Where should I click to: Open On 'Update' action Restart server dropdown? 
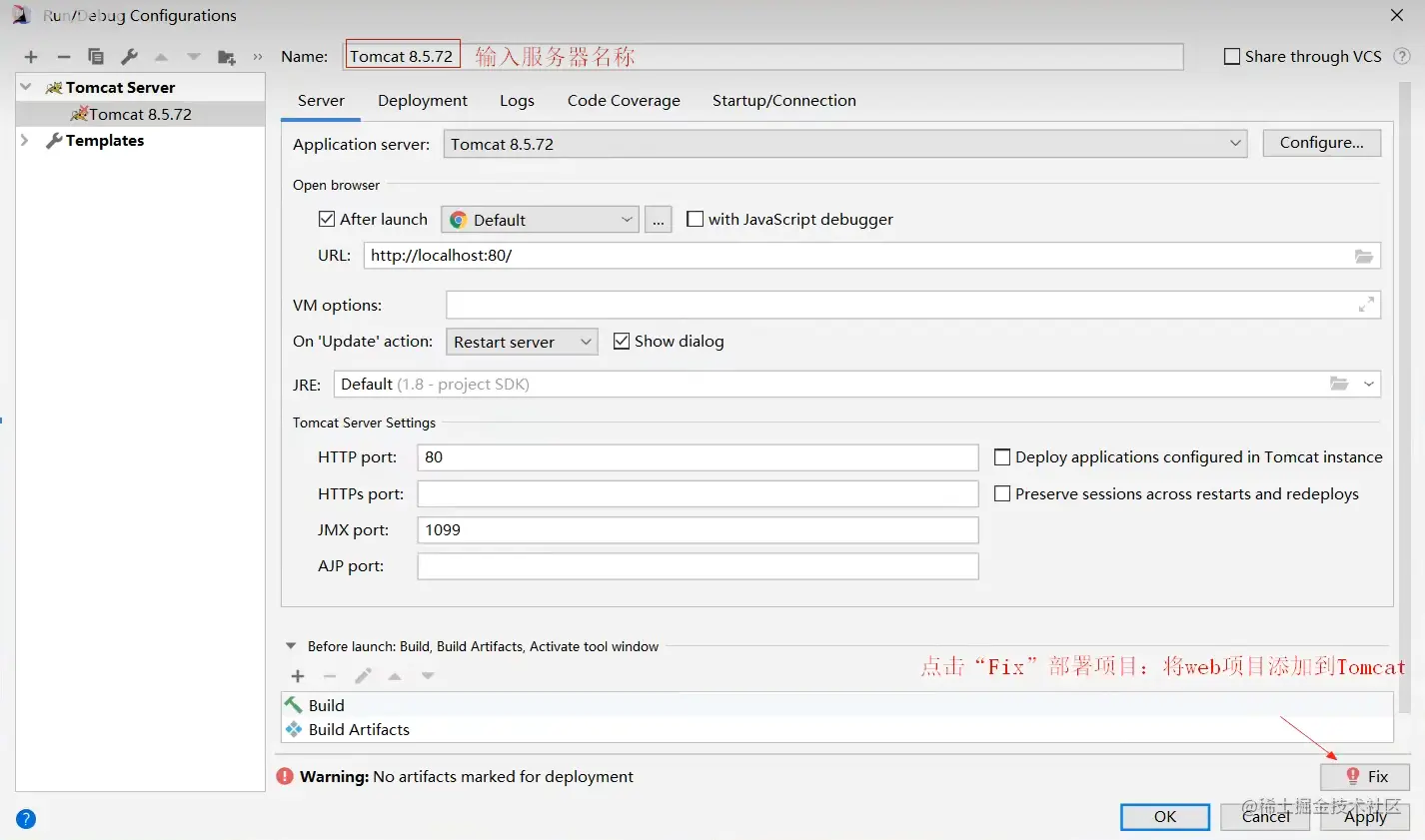click(x=522, y=342)
